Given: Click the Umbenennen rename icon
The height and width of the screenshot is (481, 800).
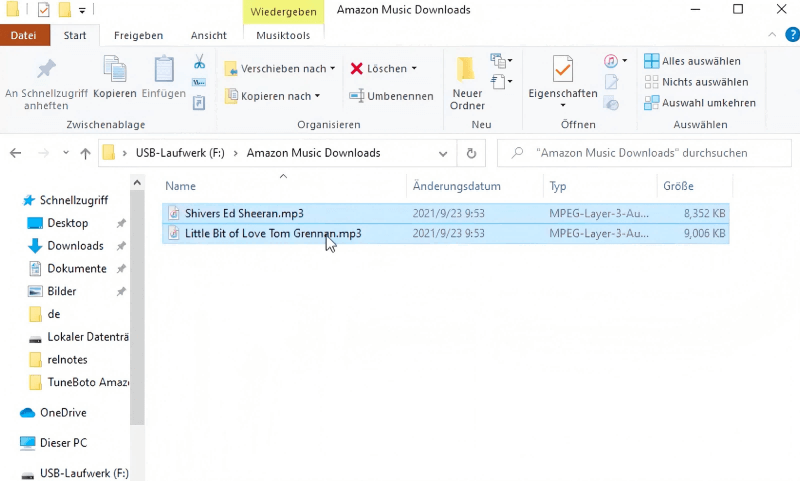Looking at the screenshot, I should 357,96.
